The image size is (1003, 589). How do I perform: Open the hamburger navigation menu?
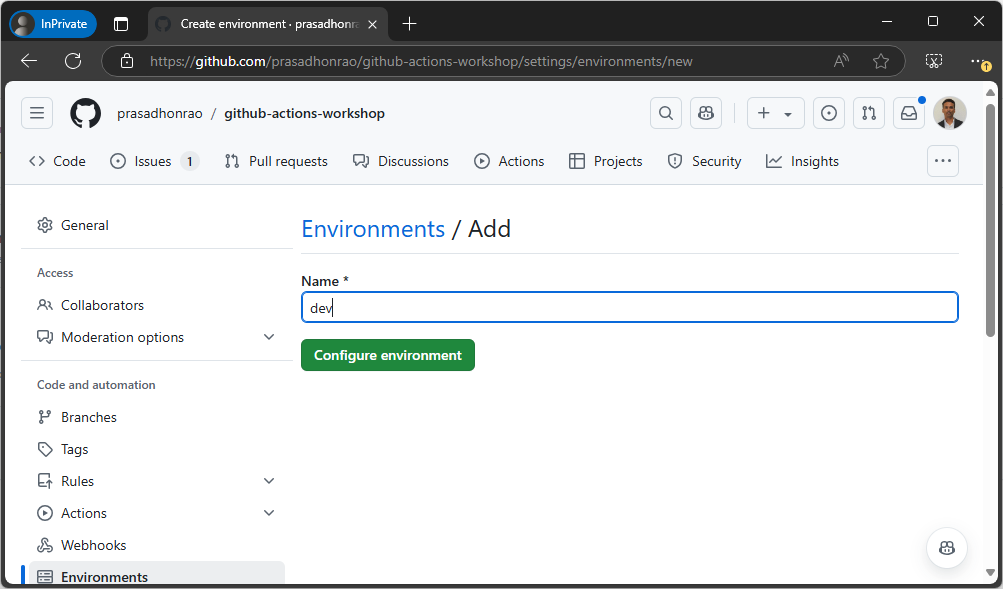point(37,113)
